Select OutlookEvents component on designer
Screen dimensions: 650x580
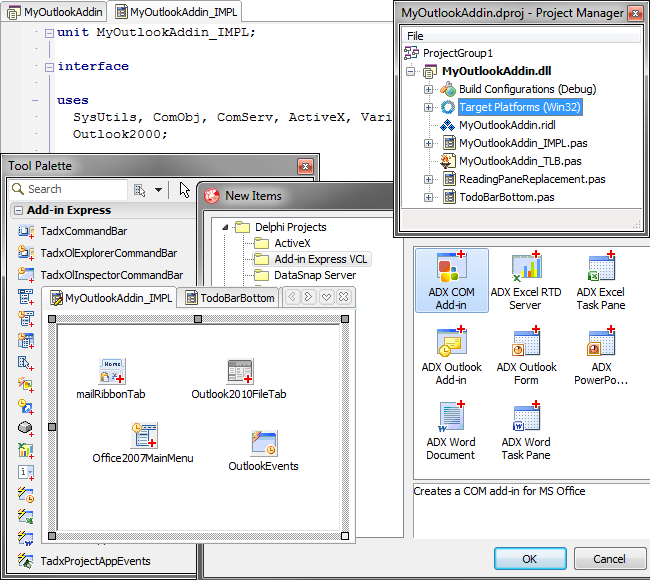click(264, 451)
